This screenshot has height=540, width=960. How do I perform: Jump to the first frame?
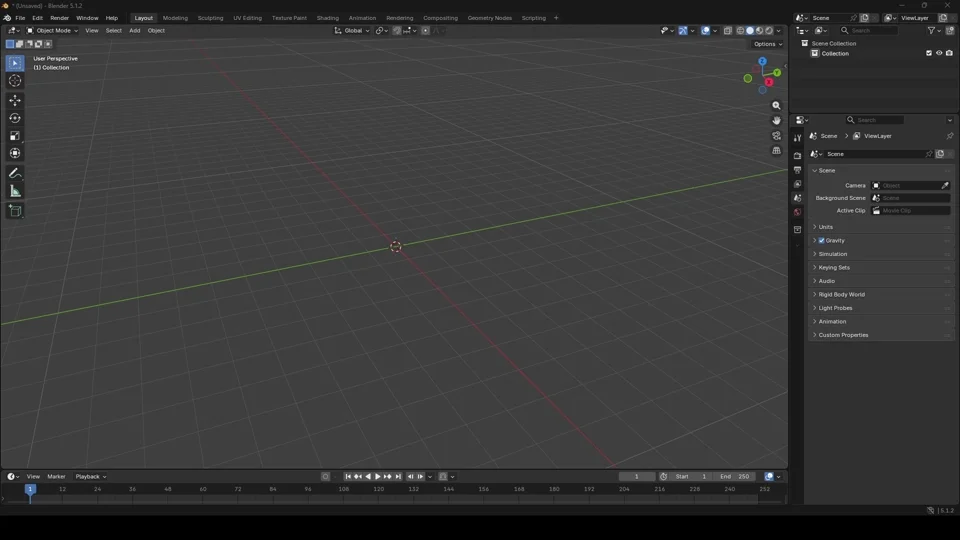pos(348,476)
